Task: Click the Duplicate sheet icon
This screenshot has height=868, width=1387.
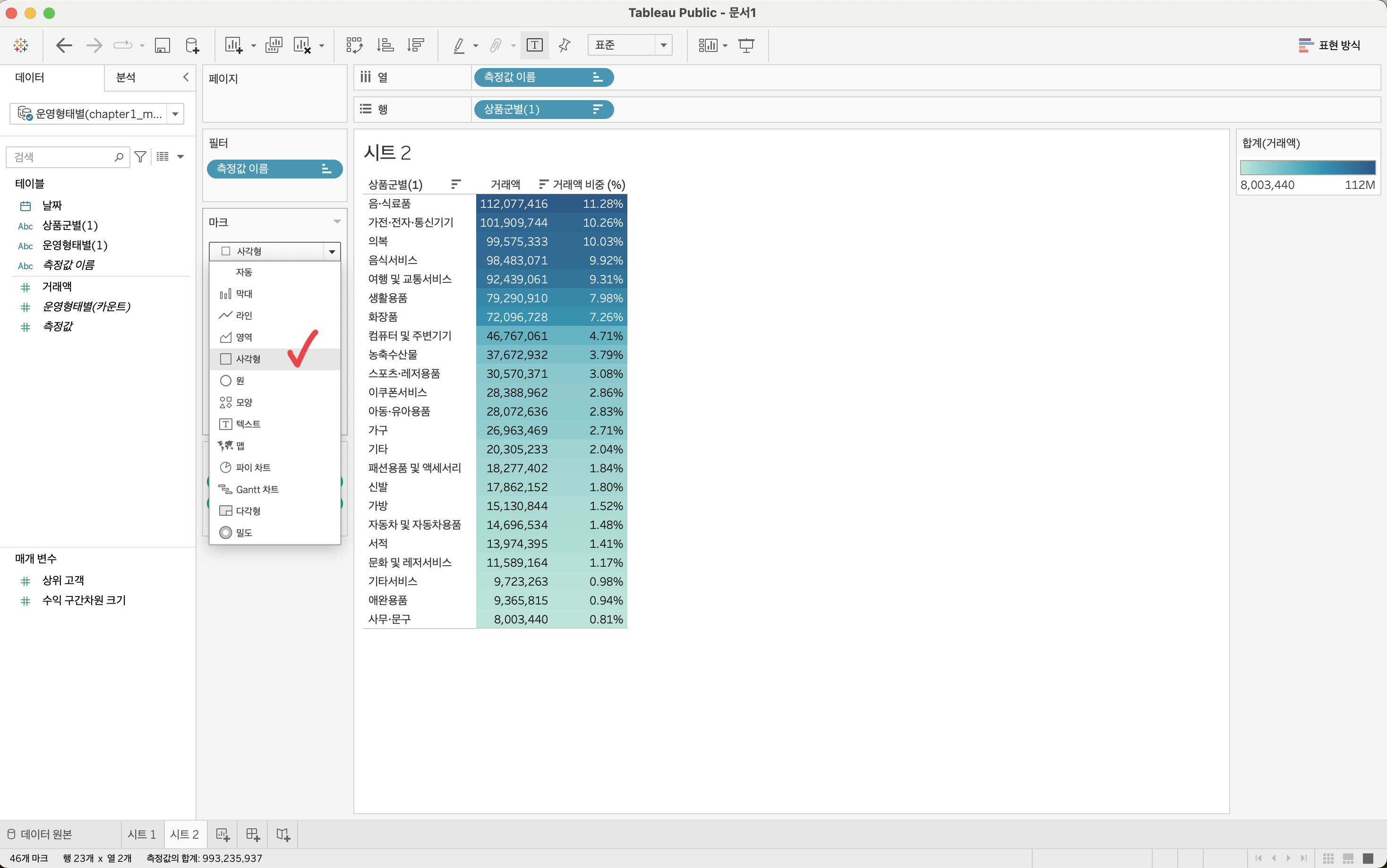Action: point(274,45)
